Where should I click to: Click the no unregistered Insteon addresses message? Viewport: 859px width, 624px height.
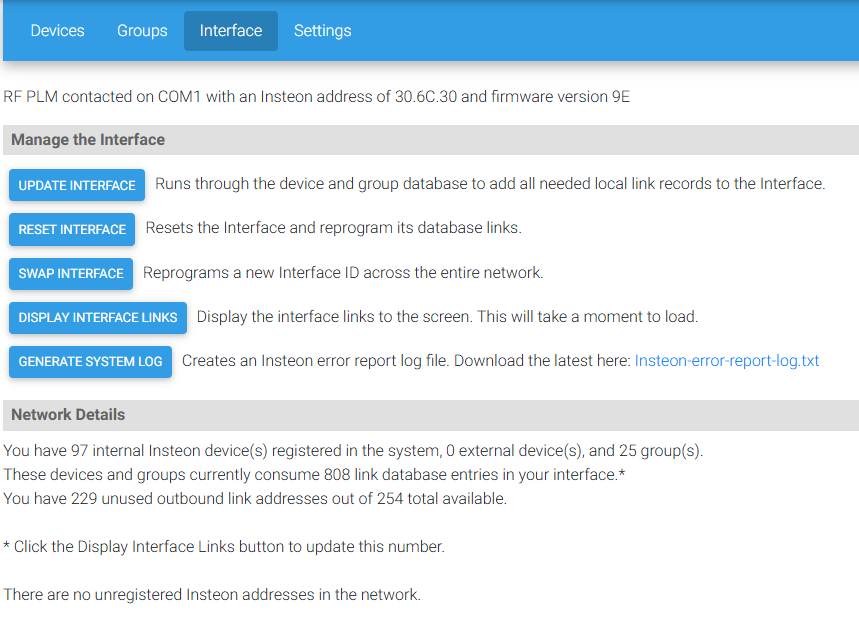pos(211,595)
